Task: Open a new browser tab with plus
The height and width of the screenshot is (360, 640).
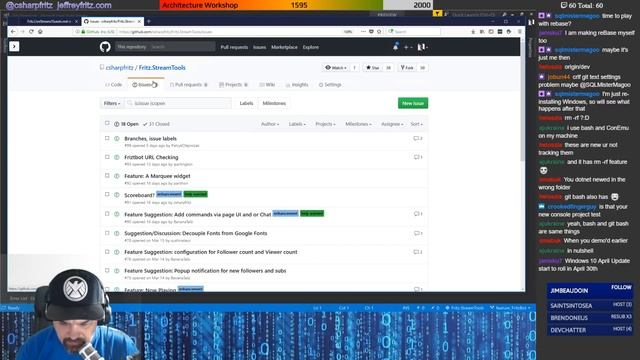Action: click(x=149, y=21)
